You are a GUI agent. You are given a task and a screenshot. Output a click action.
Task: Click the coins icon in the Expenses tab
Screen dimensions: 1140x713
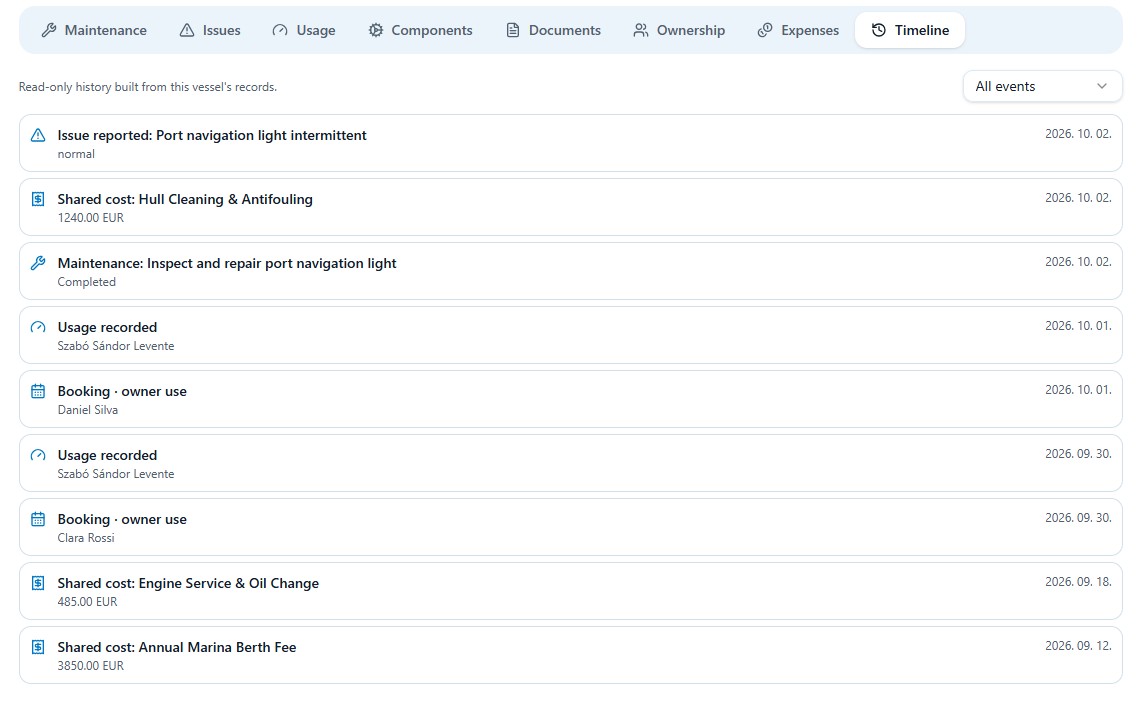click(765, 30)
